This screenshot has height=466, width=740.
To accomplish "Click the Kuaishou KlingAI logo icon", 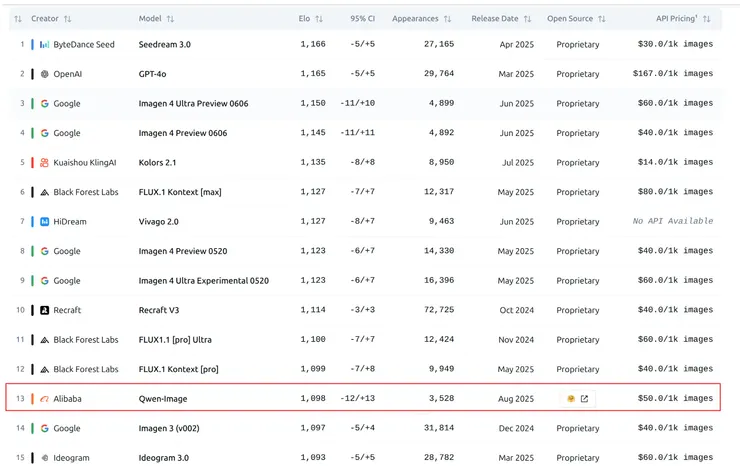I will click(x=45, y=163).
